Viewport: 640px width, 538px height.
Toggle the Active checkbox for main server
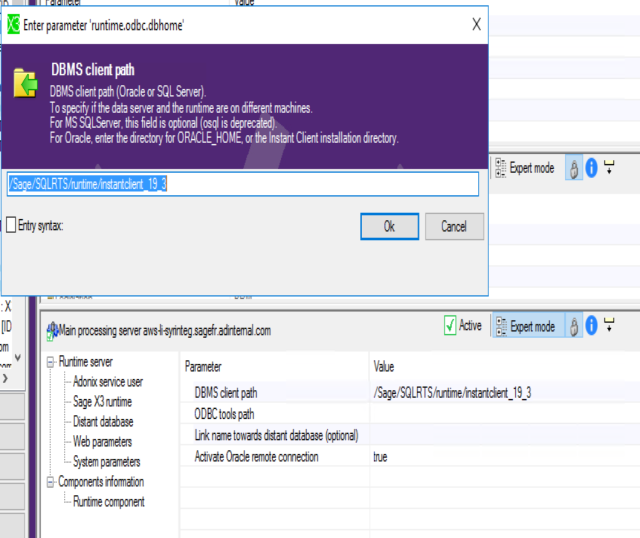pyautogui.click(x=450, y=326)
